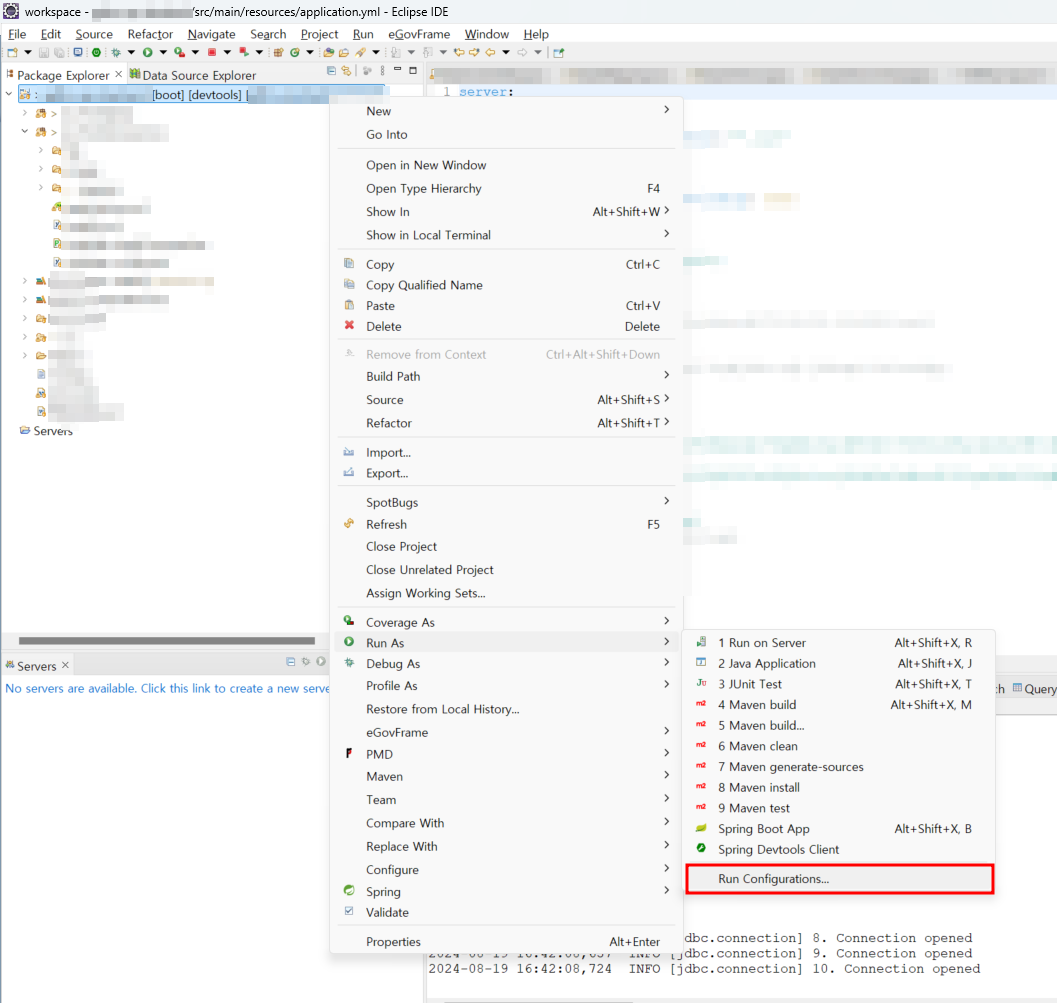Select 2 Java Application

[839, 664]
